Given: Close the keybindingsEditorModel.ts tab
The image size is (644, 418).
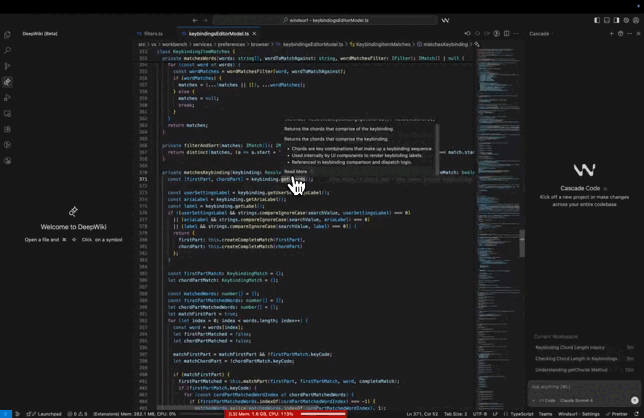Looking at the screenshot, I should coord(254,34).
